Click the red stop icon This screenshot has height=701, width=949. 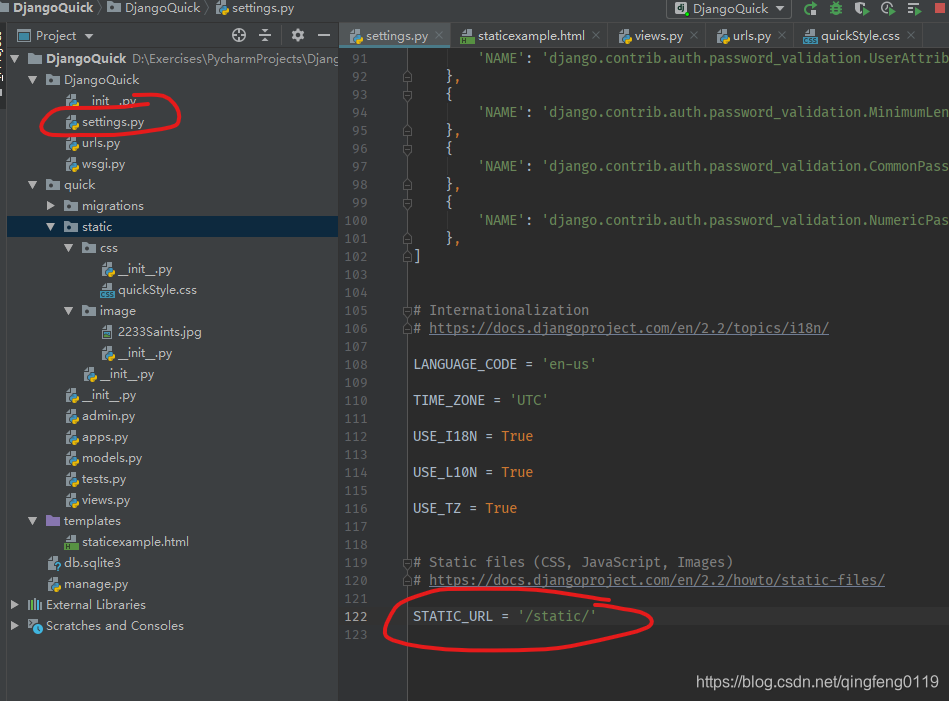tap(940, 8)
